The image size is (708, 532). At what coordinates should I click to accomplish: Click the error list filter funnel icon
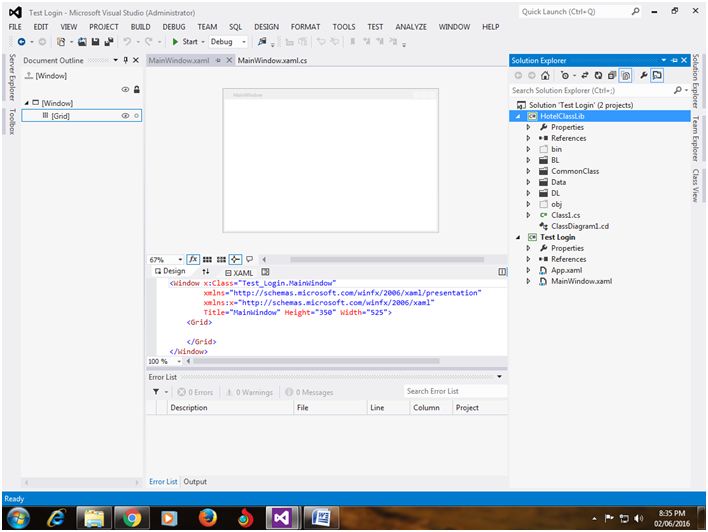(155, 392)
